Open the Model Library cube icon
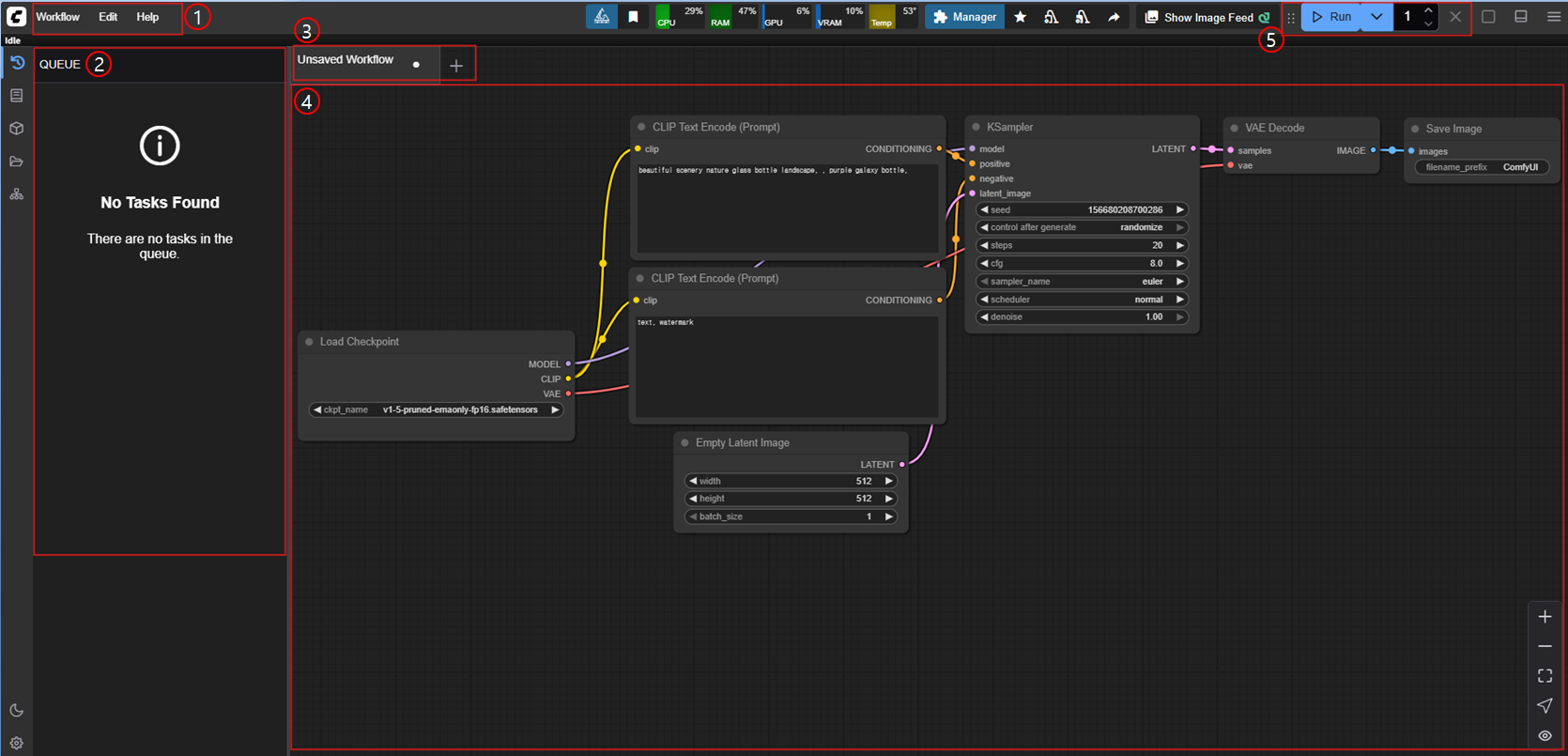Image resolution: width=1568 pixels, height=756 pixels. point(16,129)
